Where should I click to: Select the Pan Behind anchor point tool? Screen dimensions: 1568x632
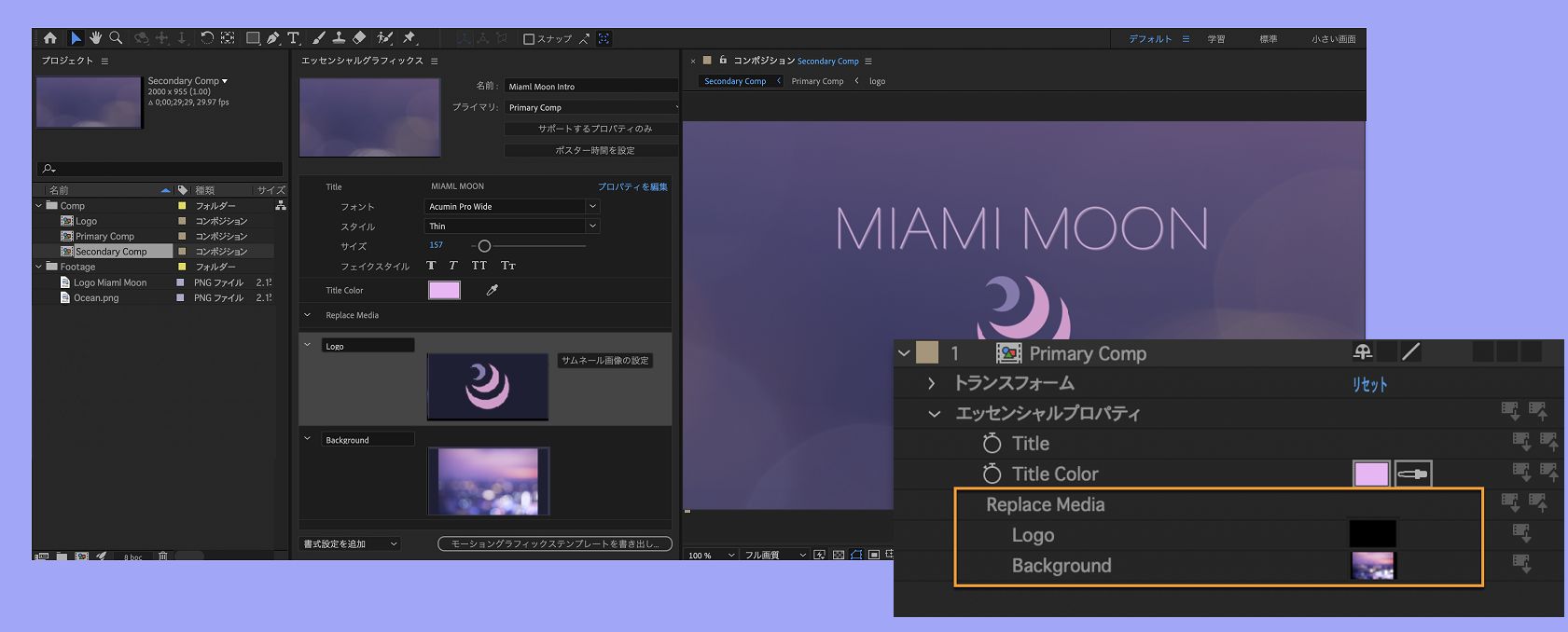[x=228, y=38]
